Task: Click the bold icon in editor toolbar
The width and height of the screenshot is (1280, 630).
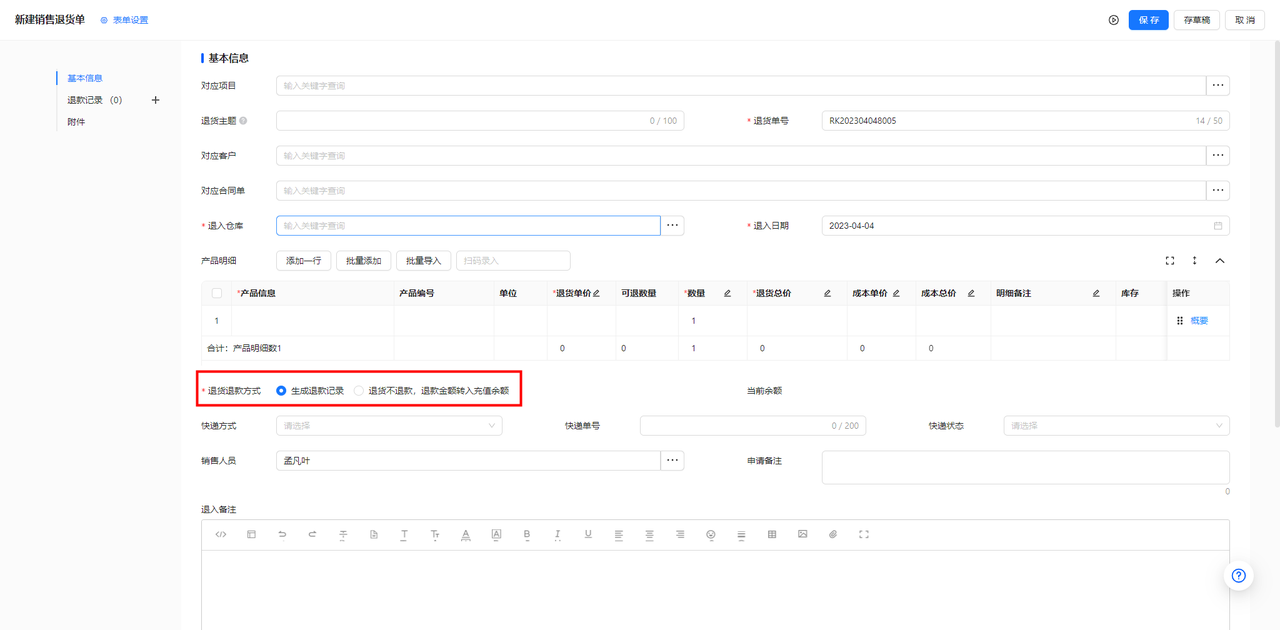Action: [527, 535]
